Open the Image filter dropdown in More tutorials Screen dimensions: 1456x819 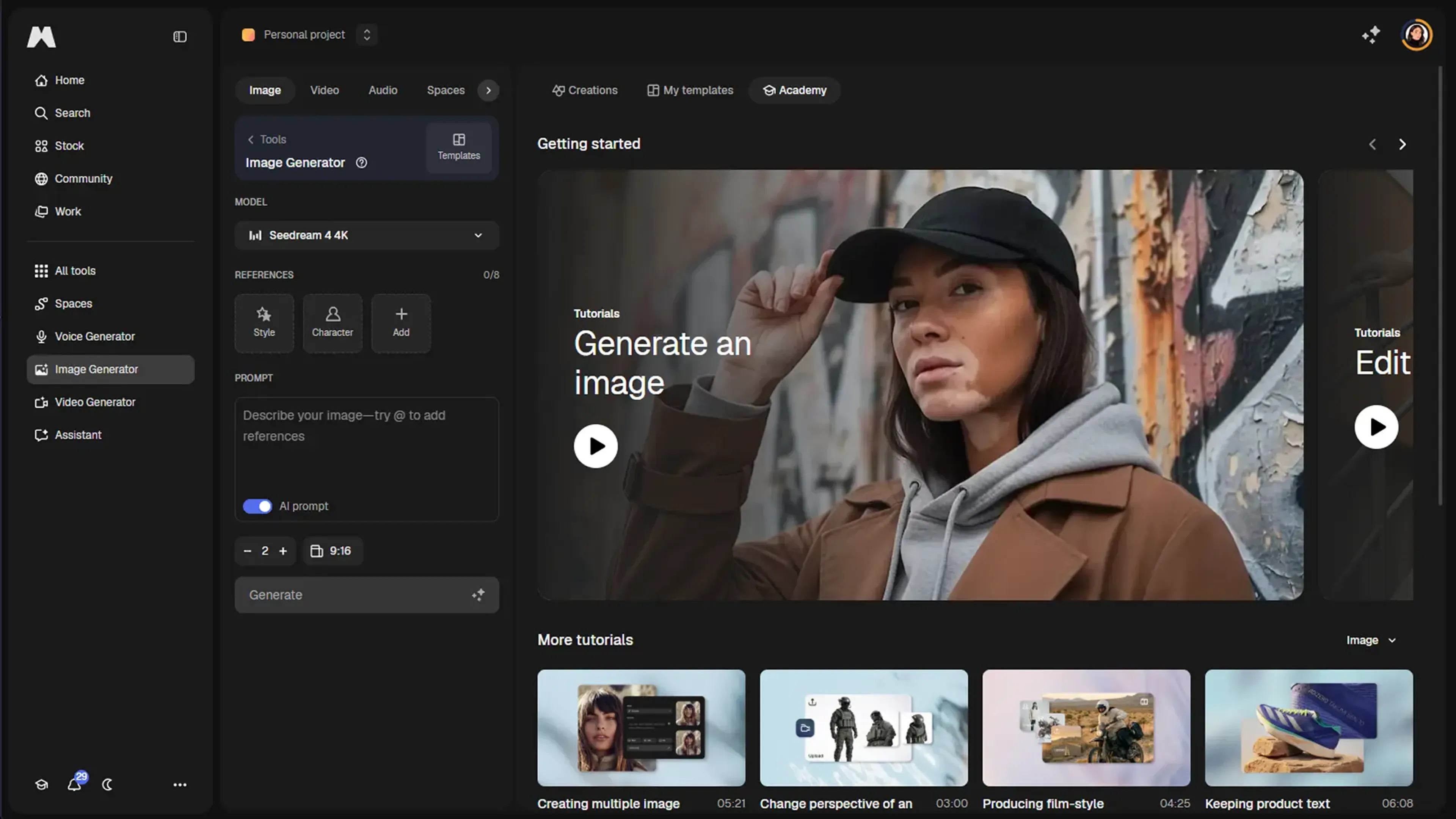(x=1371, y=640)
